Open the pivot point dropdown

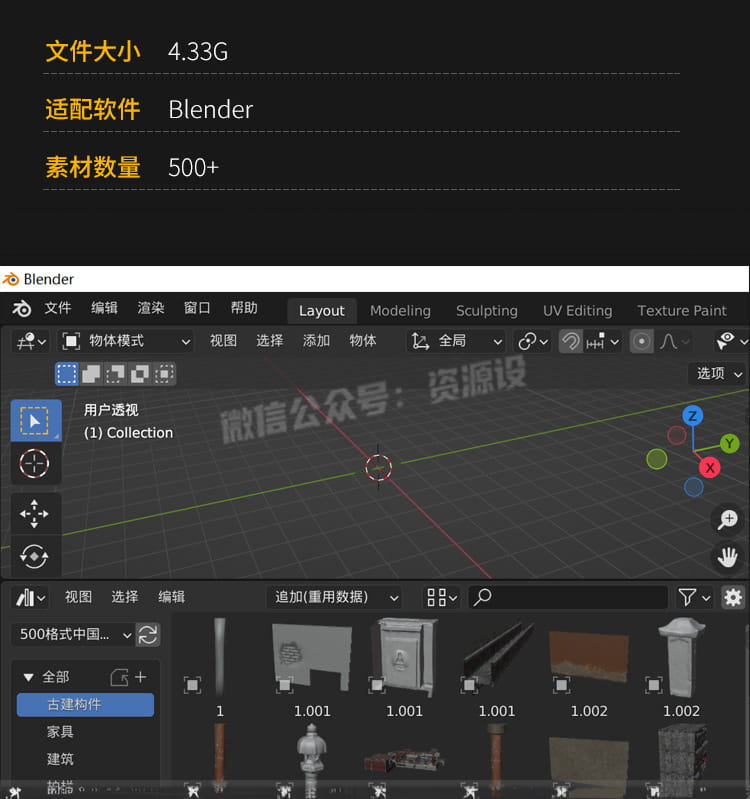click(x=533, y=341)
